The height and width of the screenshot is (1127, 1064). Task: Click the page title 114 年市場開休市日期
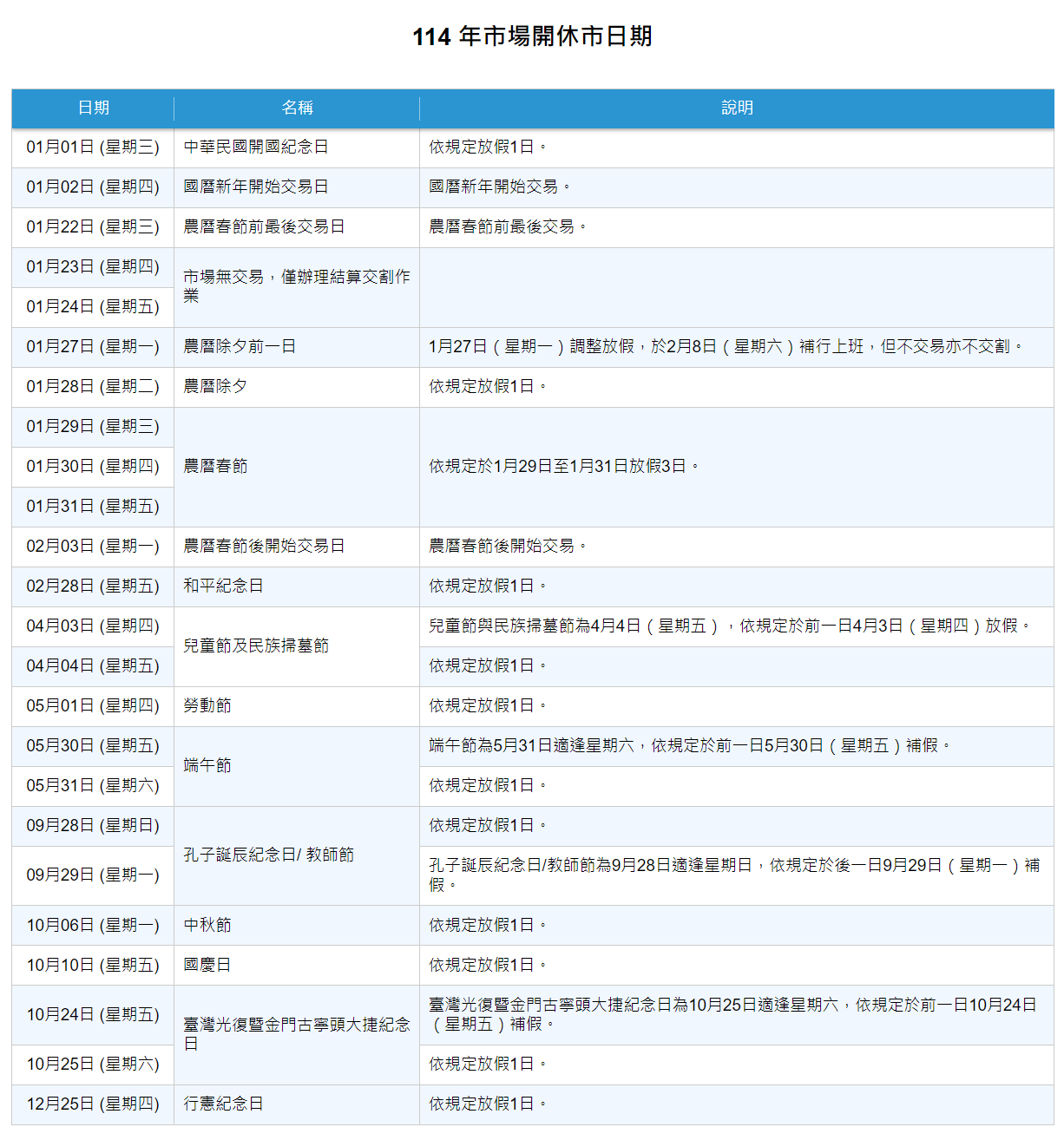coord(532,36)
